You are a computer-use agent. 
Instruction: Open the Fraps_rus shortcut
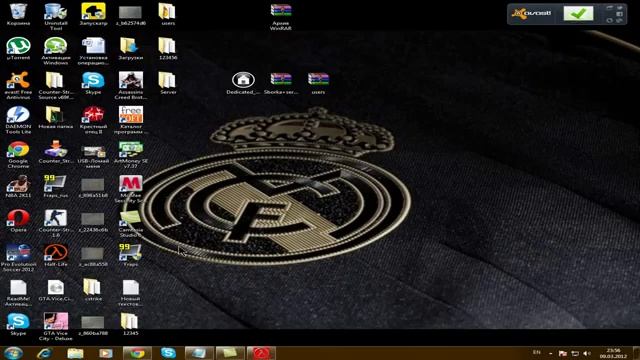tap(56, 184)
